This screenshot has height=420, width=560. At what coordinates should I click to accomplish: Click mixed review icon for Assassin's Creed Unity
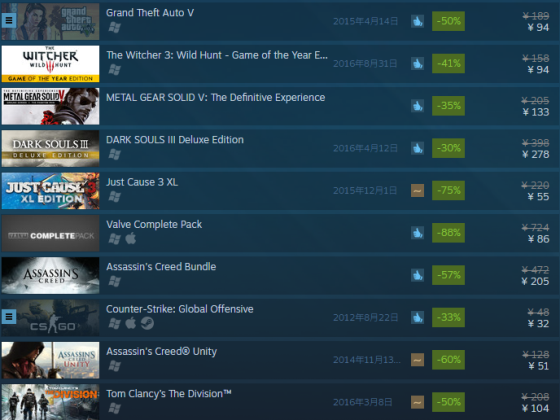point(417,360)
